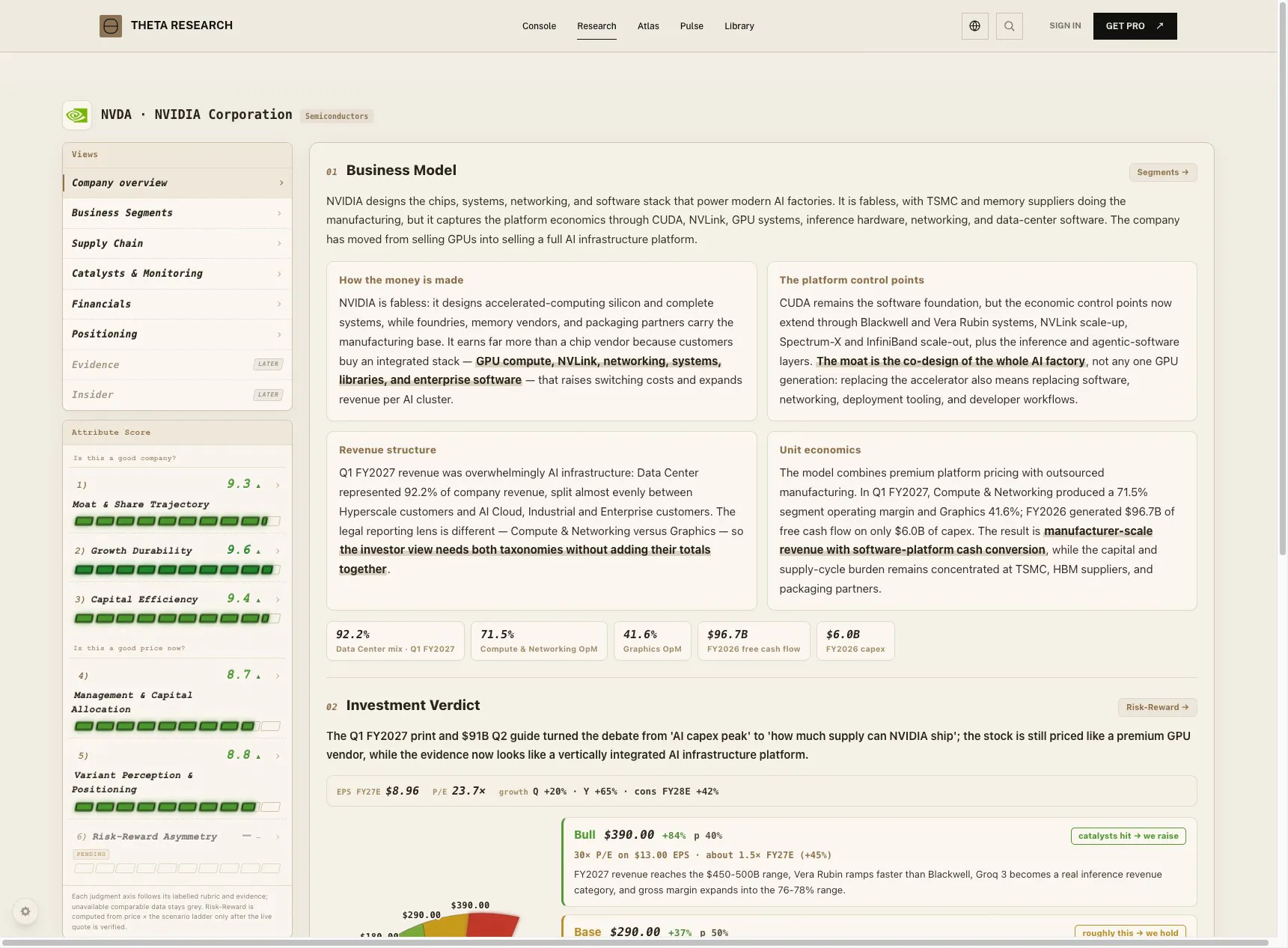Open the Catalysts & Monitoring view
1288x948 pixels.
click(177, 274)
